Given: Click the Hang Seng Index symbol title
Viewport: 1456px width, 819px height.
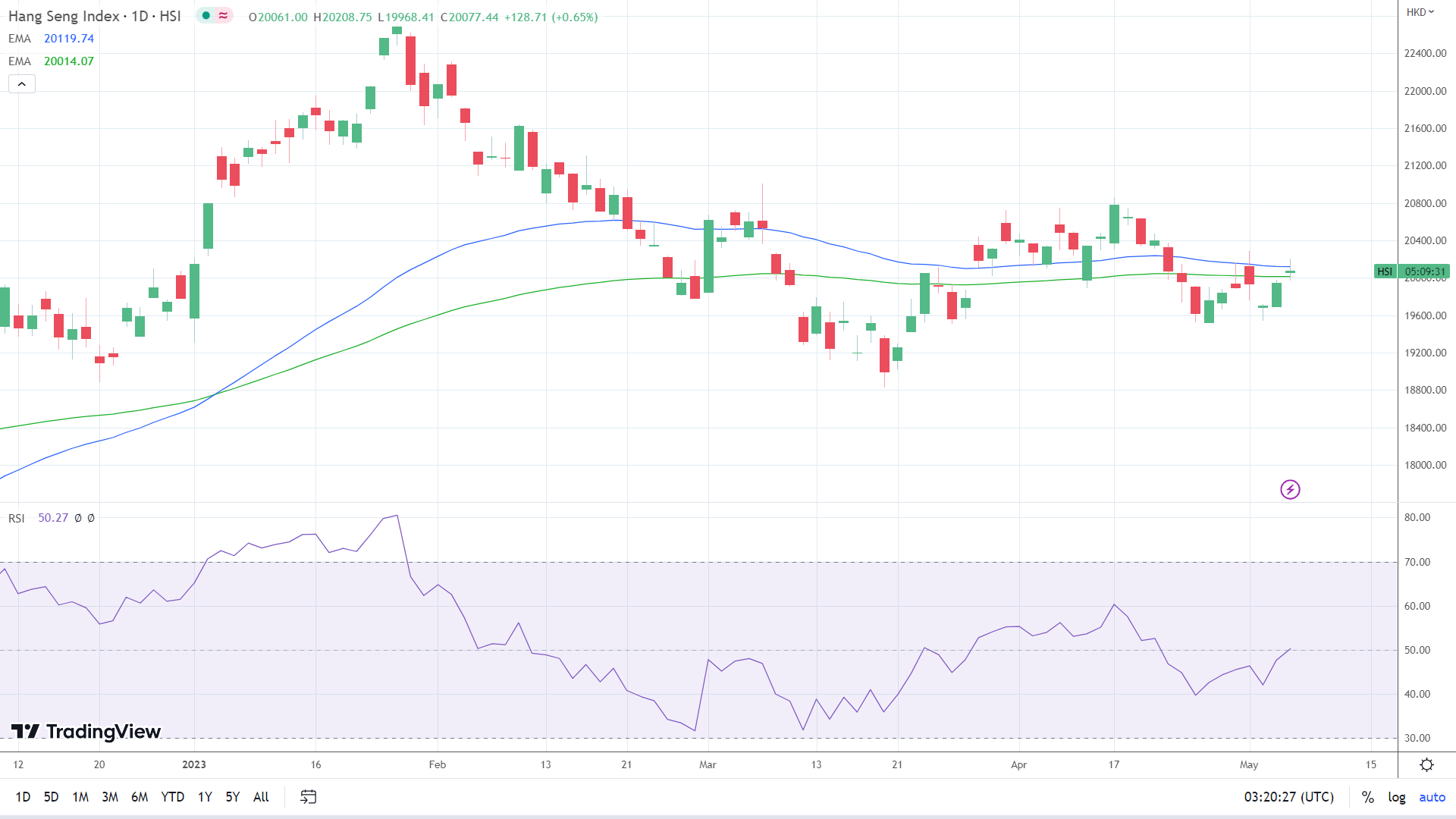Looking at the screenshot, I should tap(94, 16).
